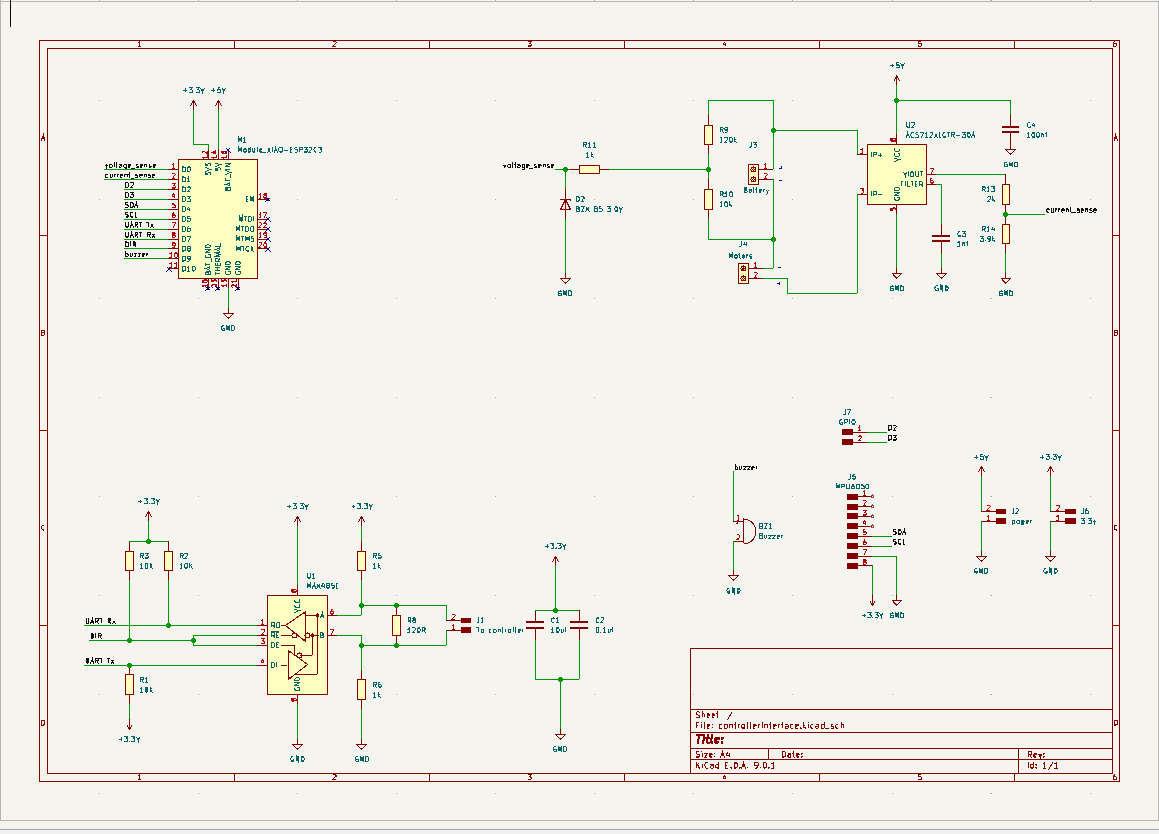Click the Size: A4 title block field
This screenshot has width=1159, height=834.
pos(713,755)
